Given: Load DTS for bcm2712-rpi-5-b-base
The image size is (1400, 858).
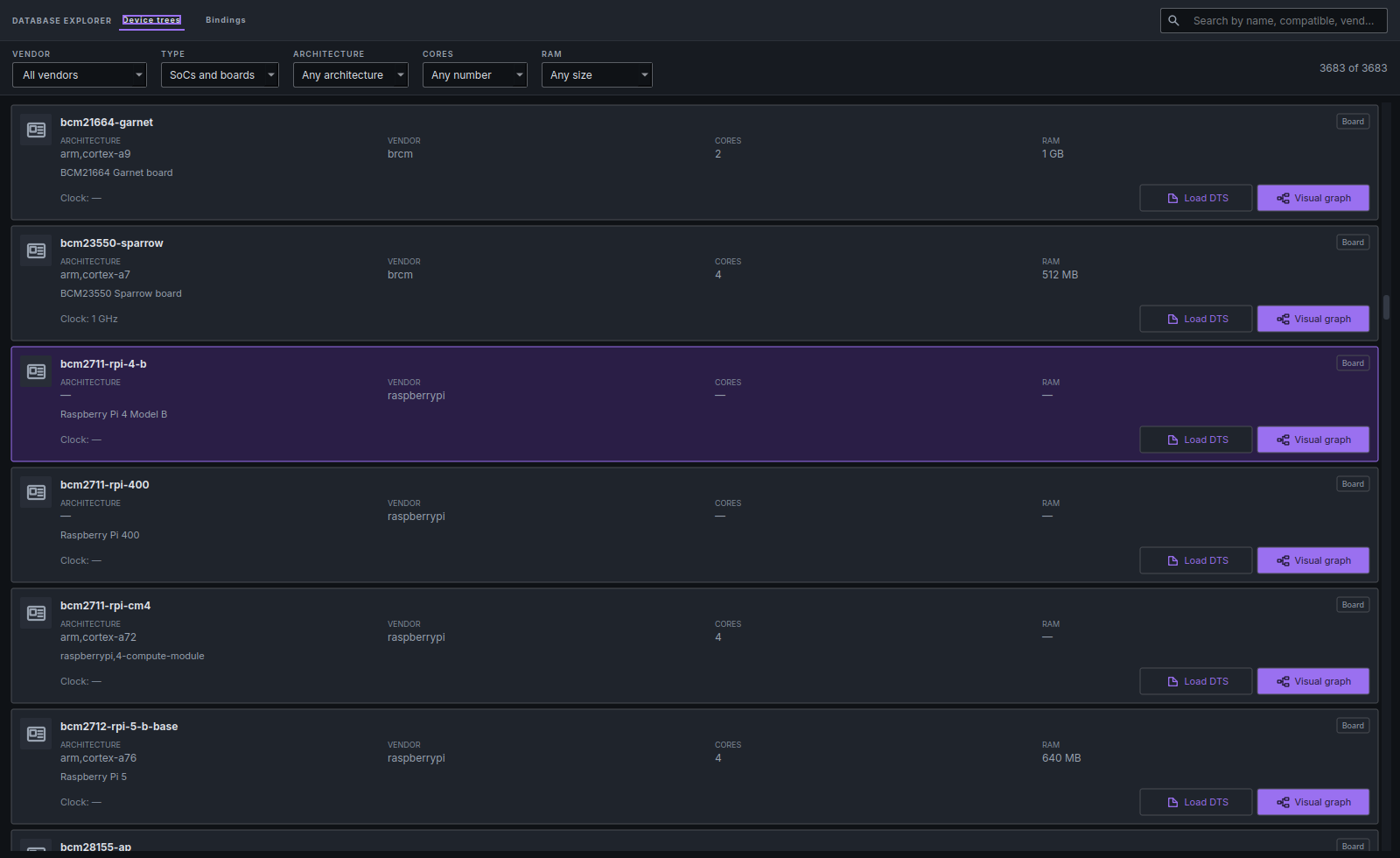Looking at the screenshot, I should pyautogui.click(x=1195, y=802).
